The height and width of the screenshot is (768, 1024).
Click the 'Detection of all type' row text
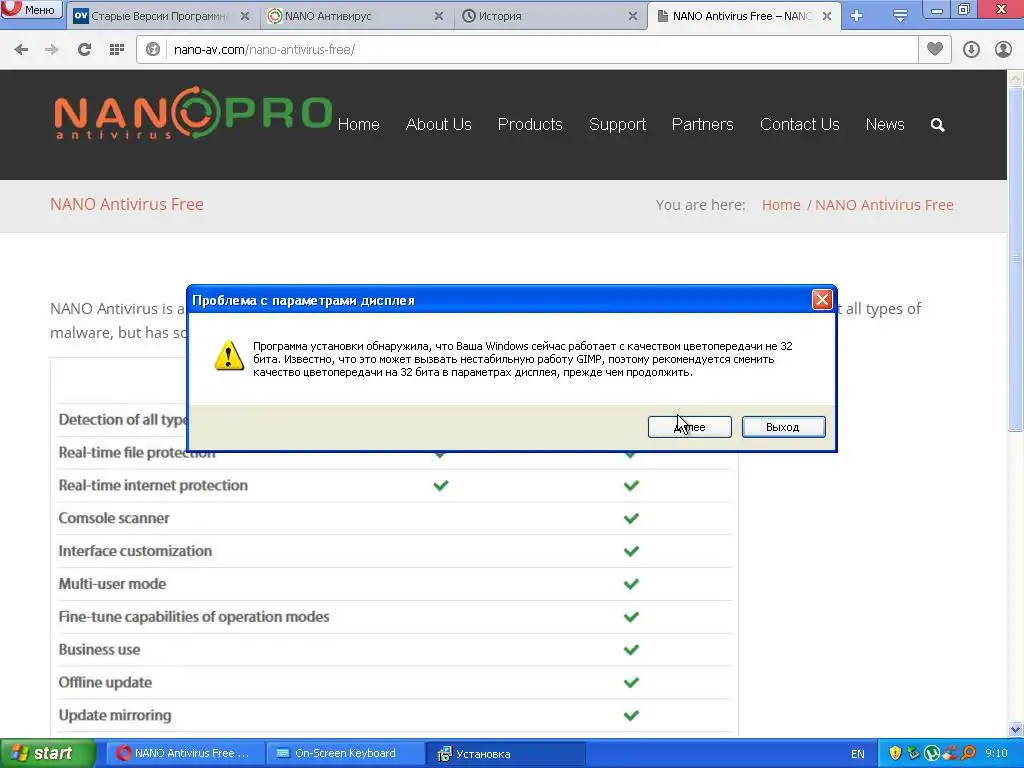tap(123, 419)
